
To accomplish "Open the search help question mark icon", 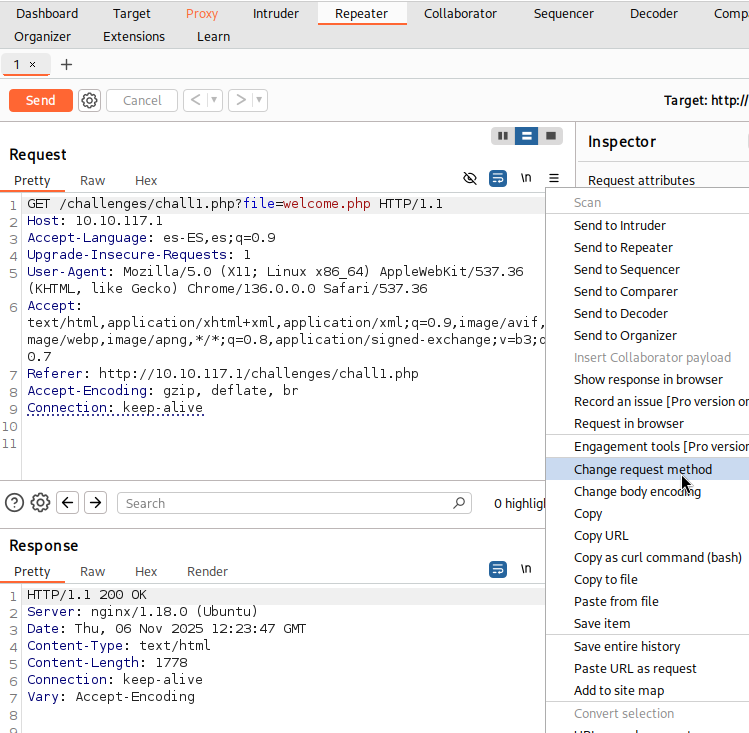I will [14, 503].
